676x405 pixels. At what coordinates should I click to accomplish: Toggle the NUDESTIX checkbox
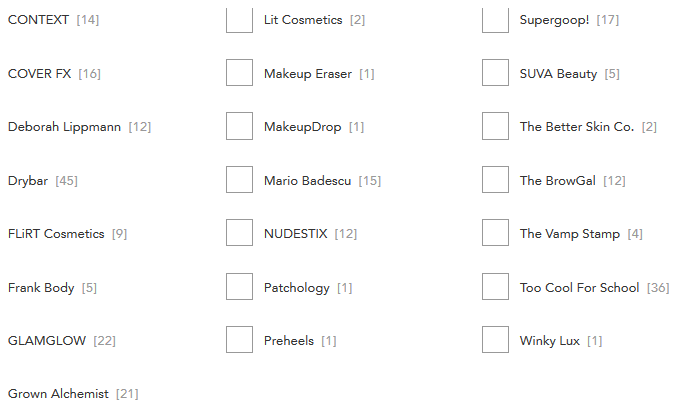239,233
